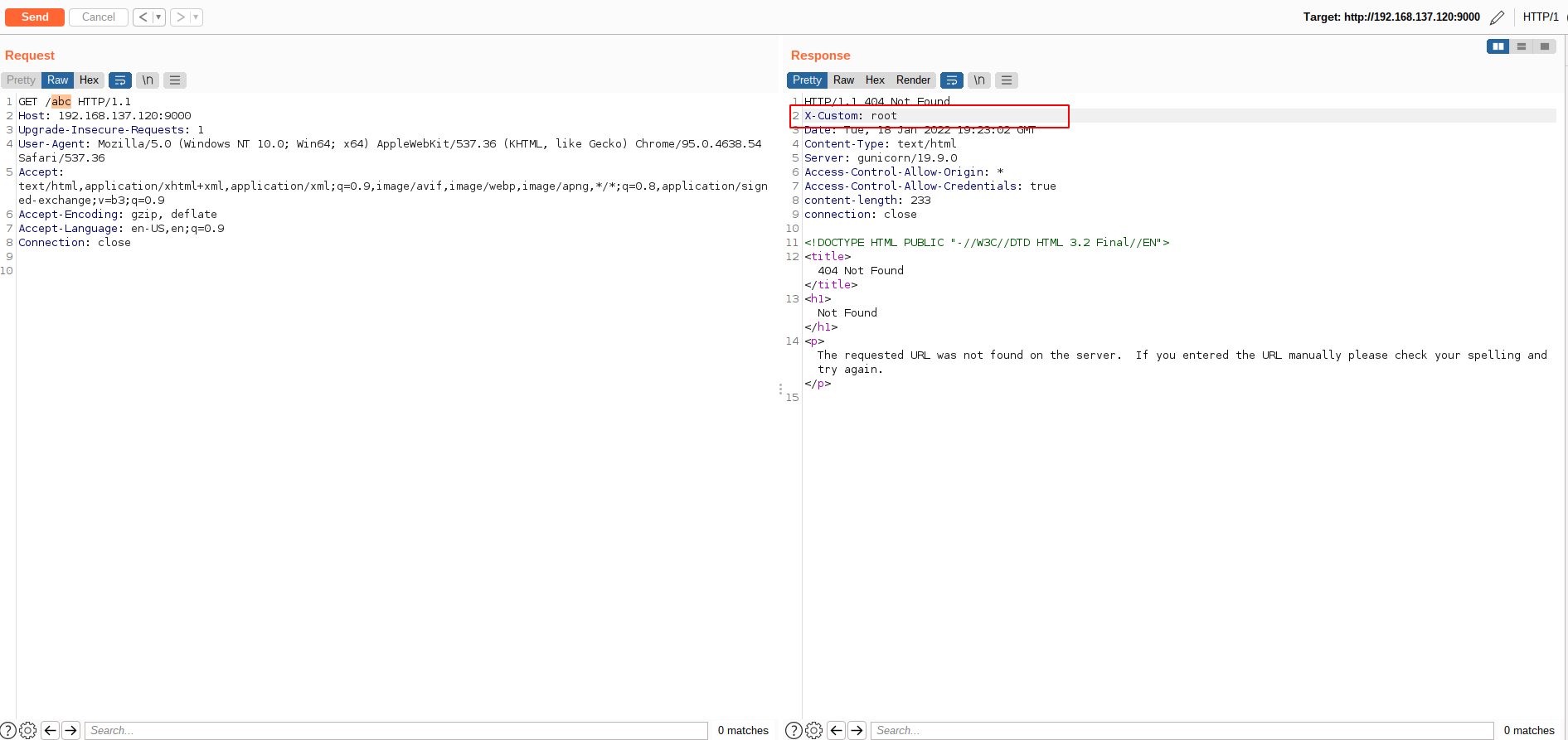This screenshot has width=1568, height=740.
Task: Select side-by-side layout view
Action: [1498, 46]
